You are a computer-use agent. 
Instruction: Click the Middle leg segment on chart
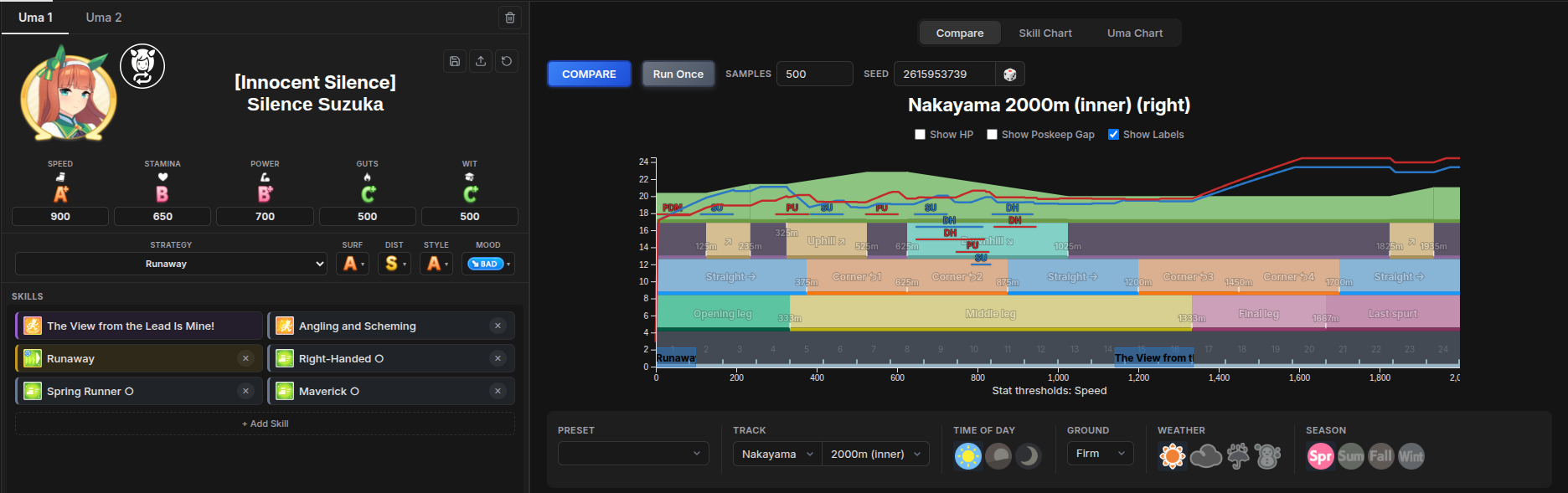tap(991, 314)
